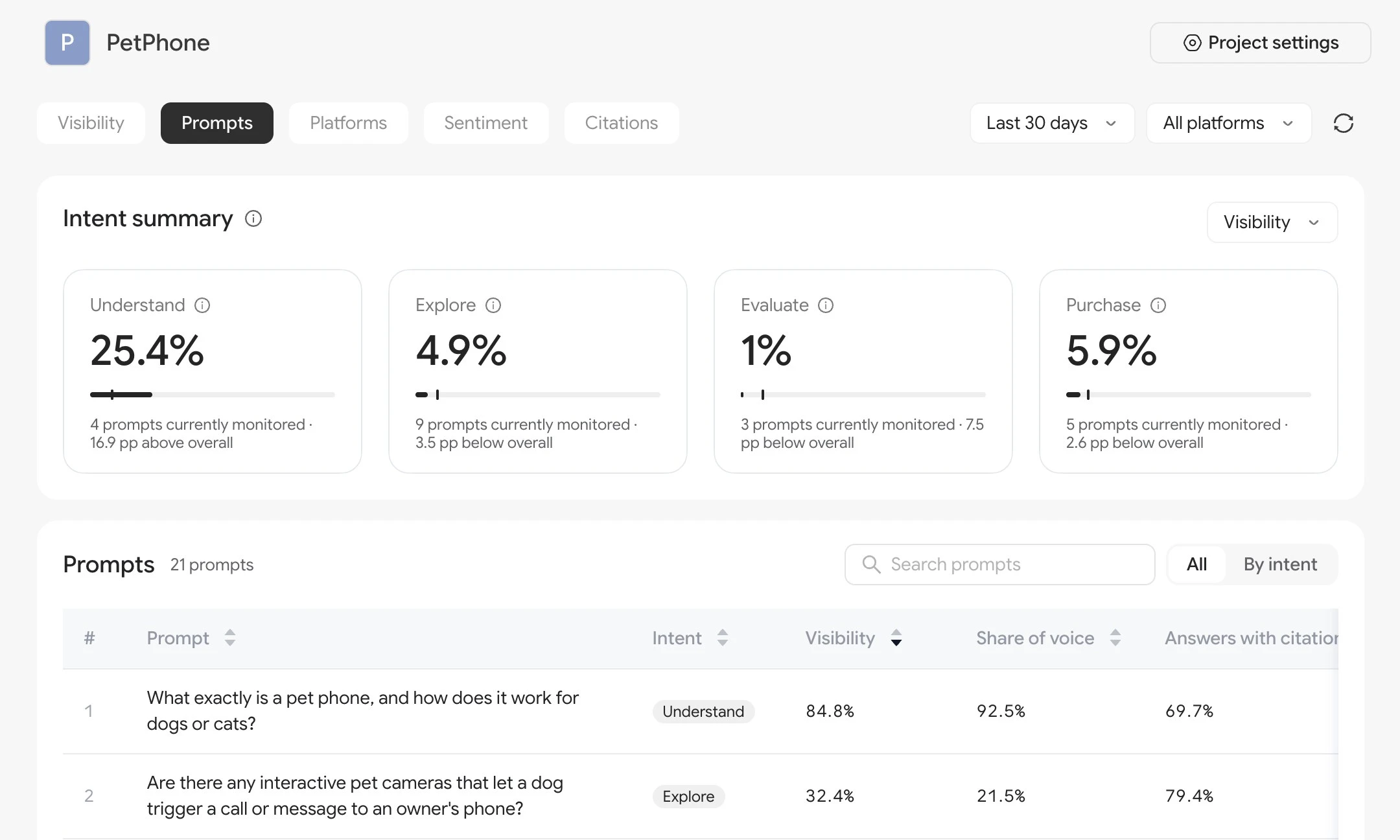Focus the Search prompts field
1400x840 pixels.
click(x=1000, y=565)
